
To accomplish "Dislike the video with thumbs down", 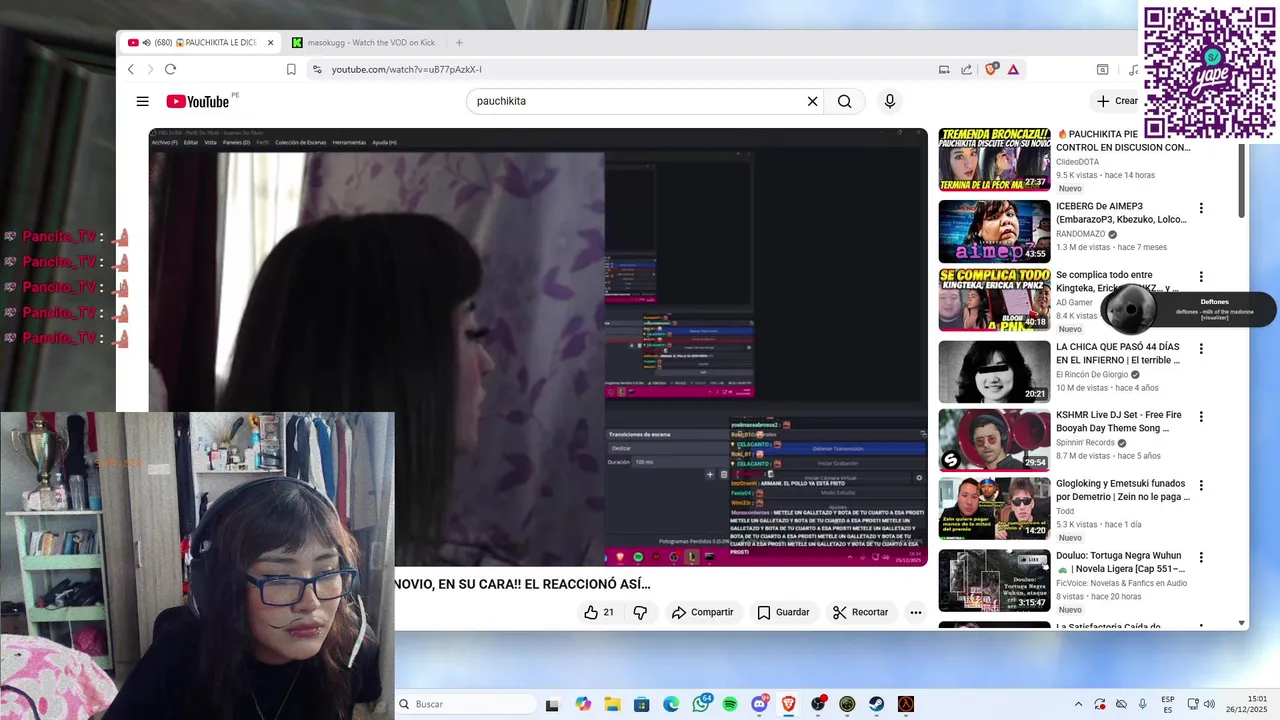I will pos(640,612).
